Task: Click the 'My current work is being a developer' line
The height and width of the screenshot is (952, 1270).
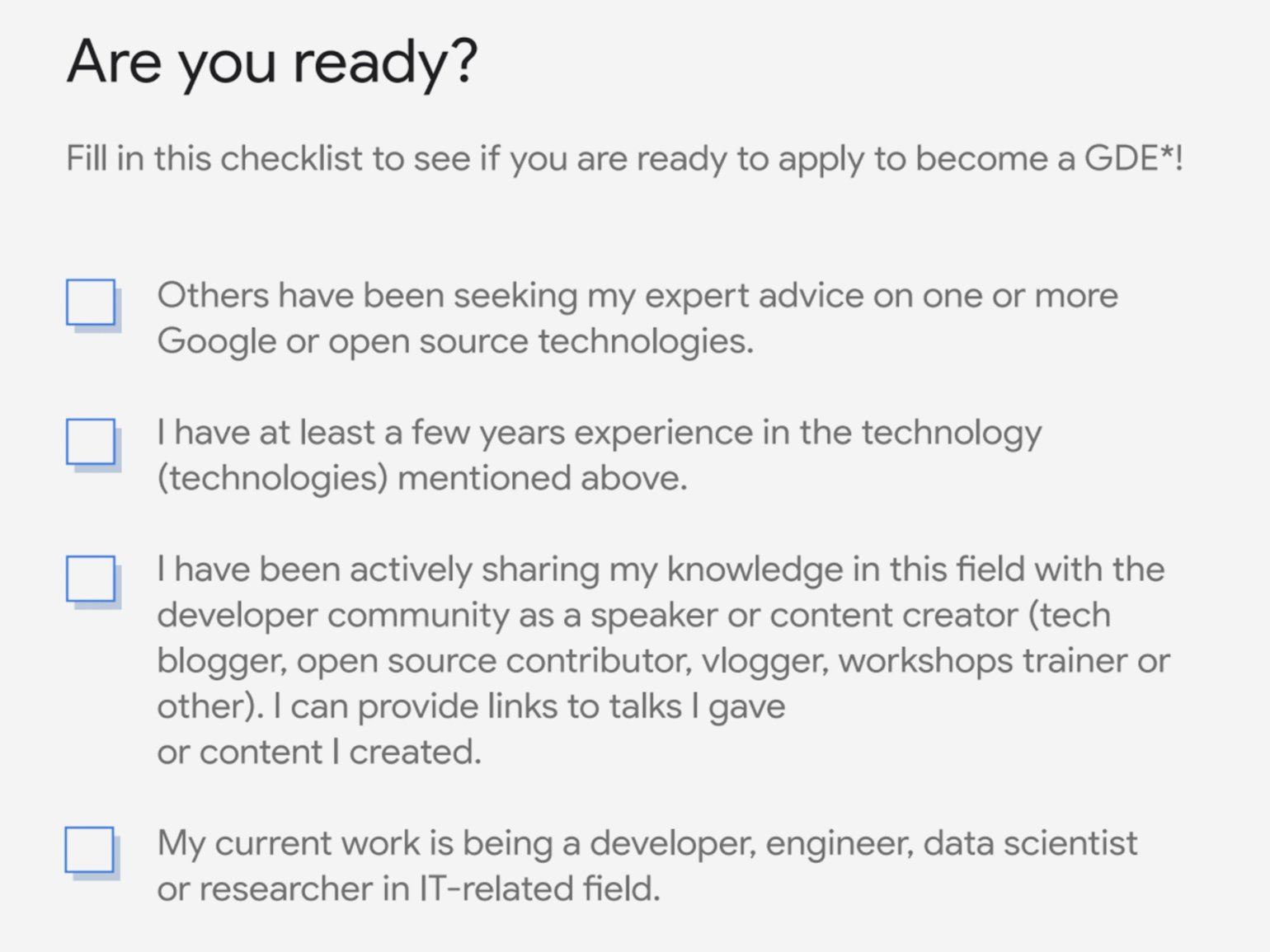Action: point(647,843)
